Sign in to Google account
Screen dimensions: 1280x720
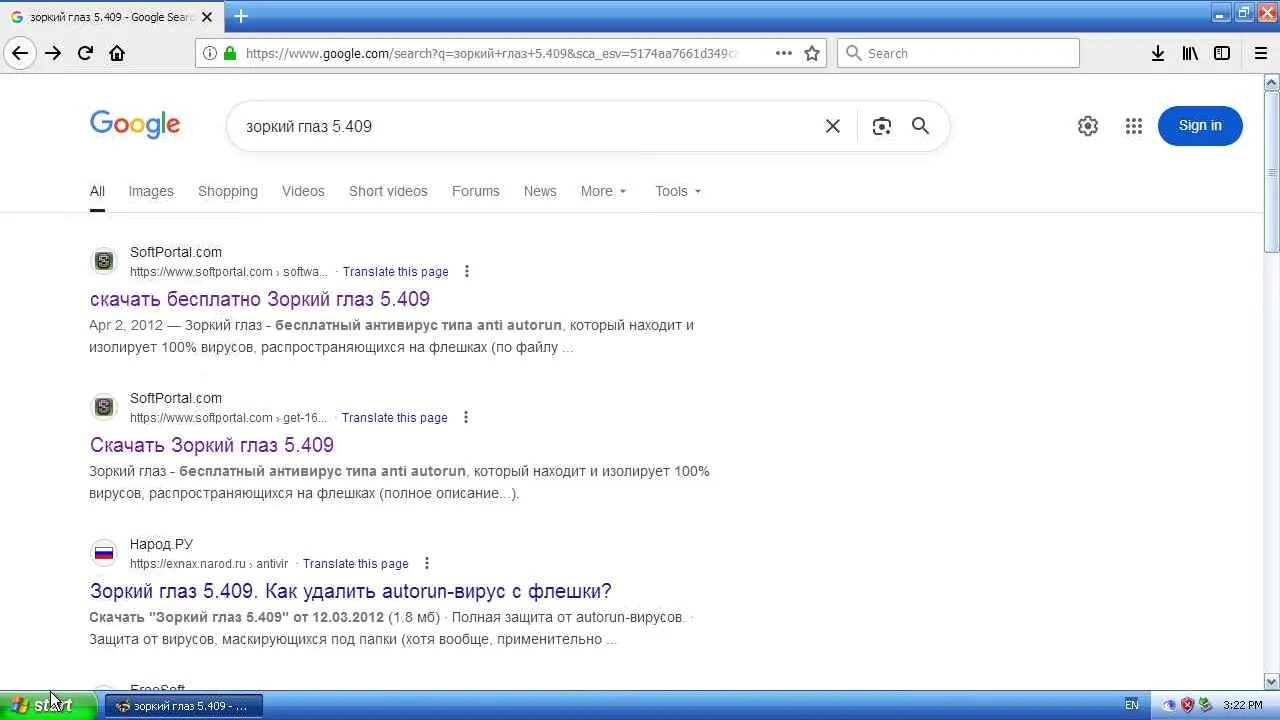[x=1200, y=126]
